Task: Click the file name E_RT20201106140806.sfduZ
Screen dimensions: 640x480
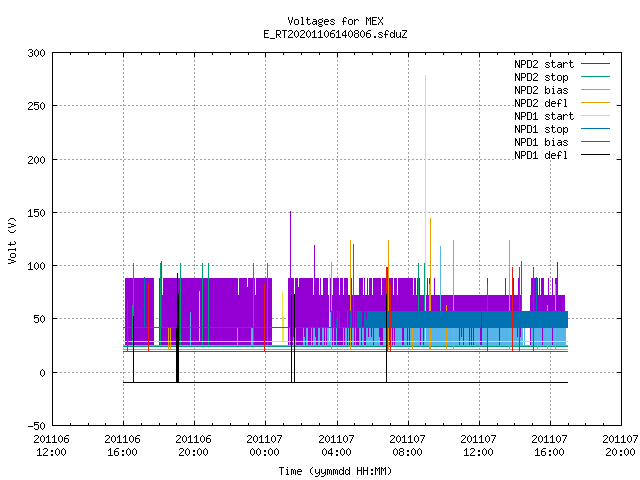Action: (x=335, y=34)
